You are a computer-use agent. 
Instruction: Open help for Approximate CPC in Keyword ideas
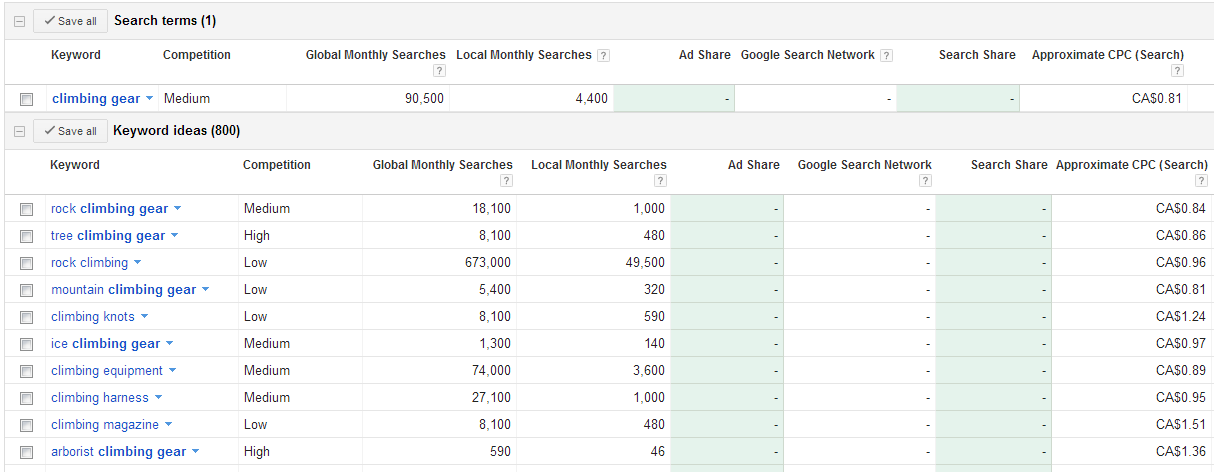click(1201, 181)
